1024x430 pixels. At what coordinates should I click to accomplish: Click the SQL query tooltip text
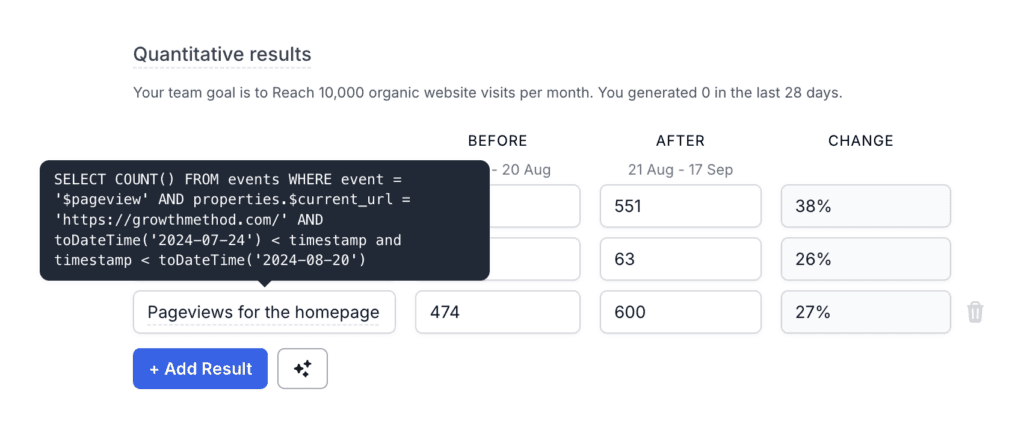tap(264, 220)
